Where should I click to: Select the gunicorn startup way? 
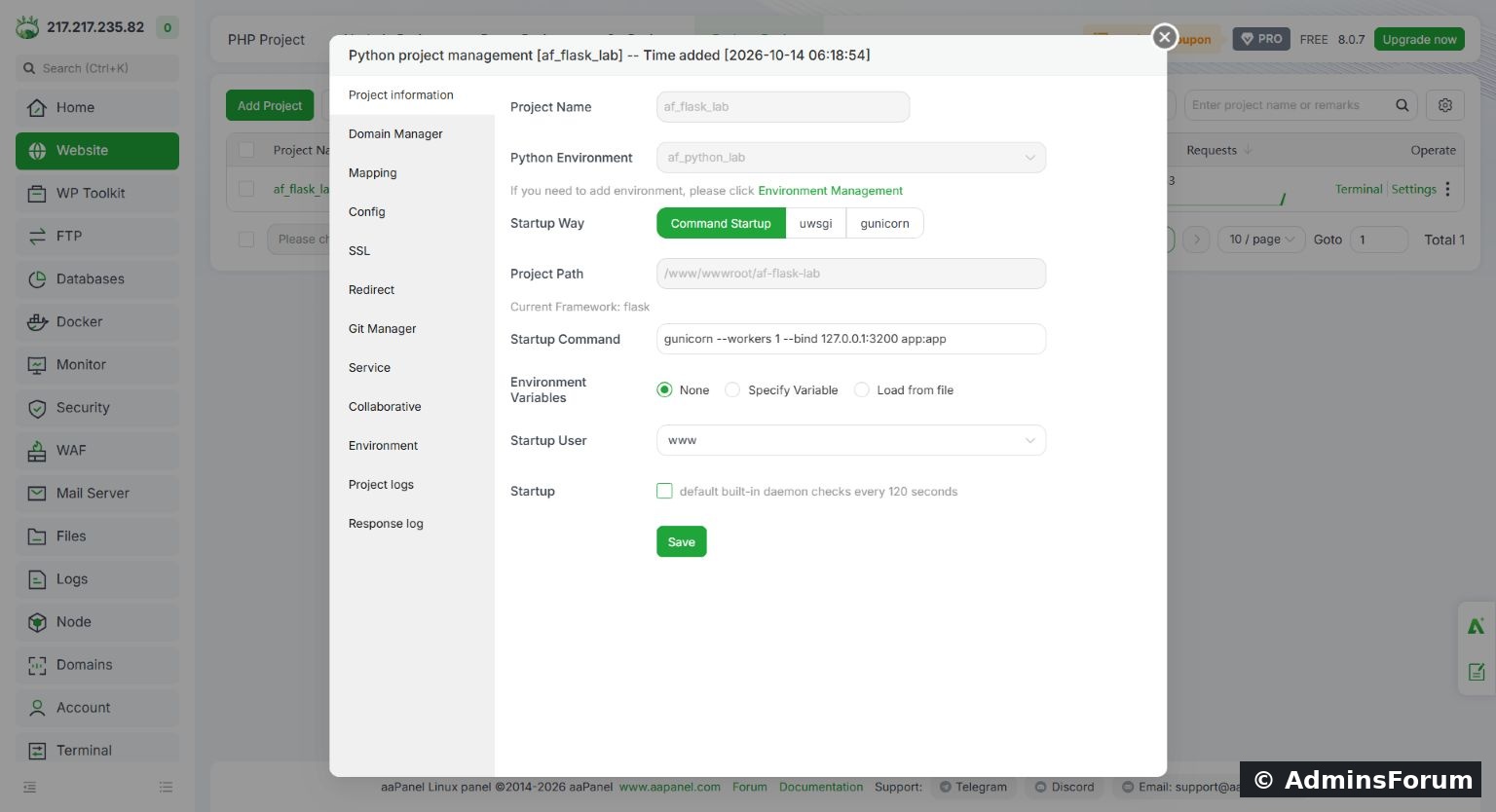pyautogui.click(x=884, y=223)
